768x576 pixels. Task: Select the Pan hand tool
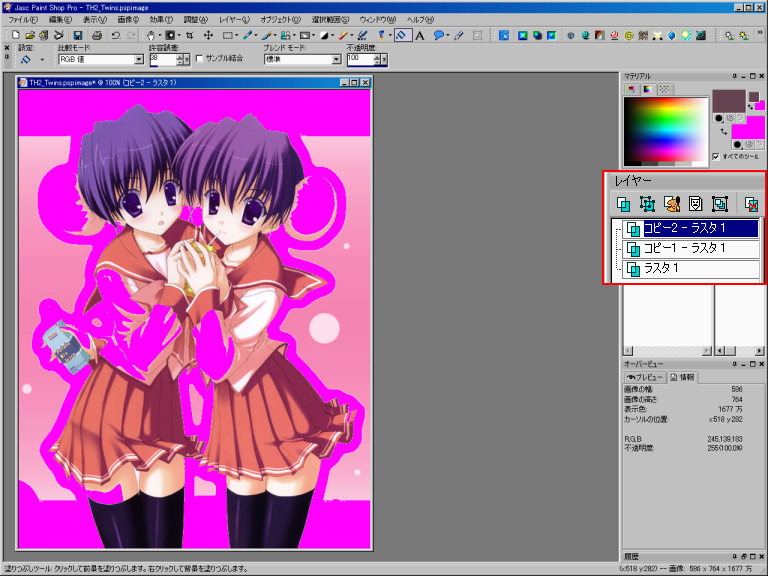pyautogui.click(x=151, y=35)
